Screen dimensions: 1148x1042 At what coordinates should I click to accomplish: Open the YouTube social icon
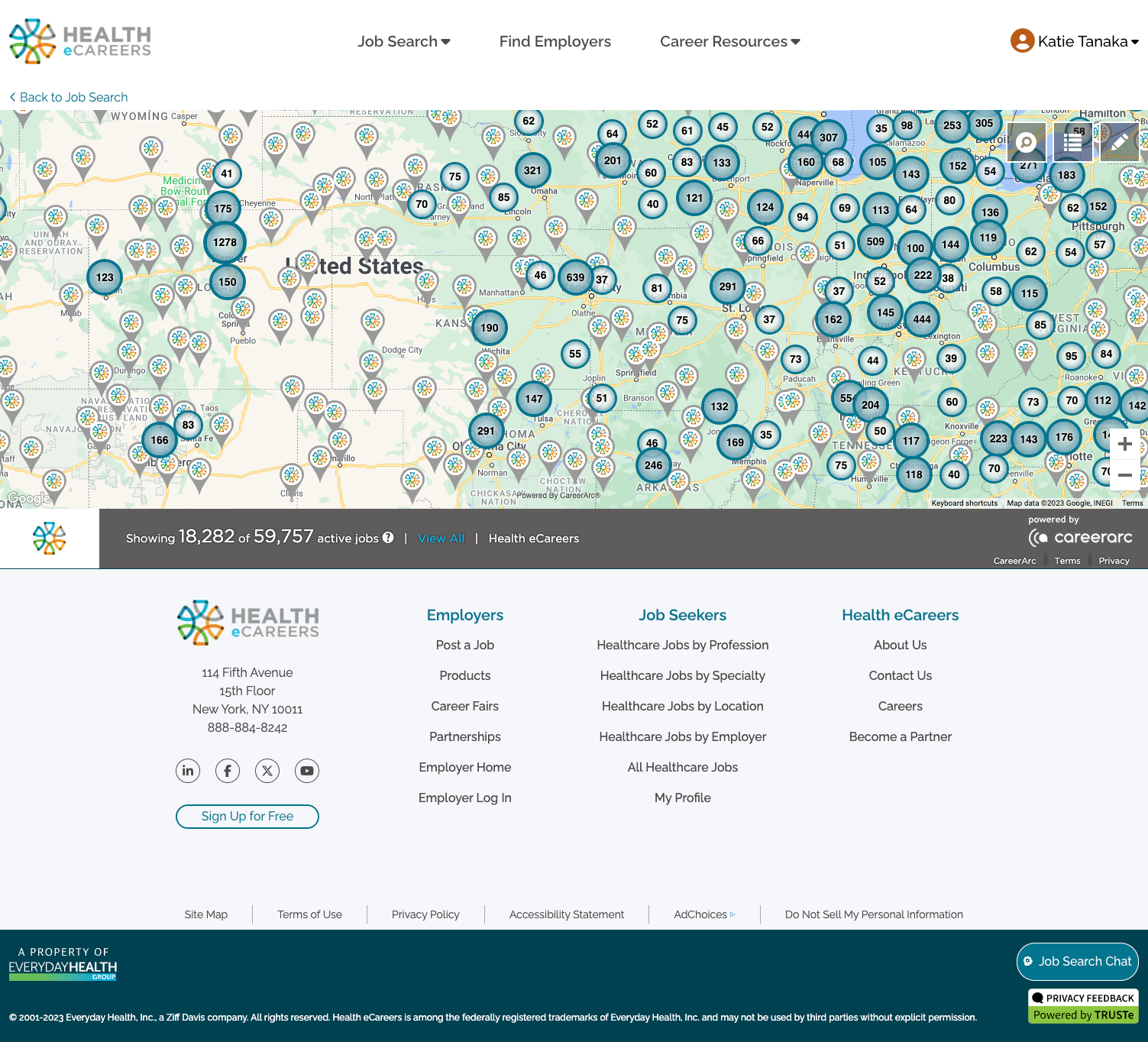[307, 771]
